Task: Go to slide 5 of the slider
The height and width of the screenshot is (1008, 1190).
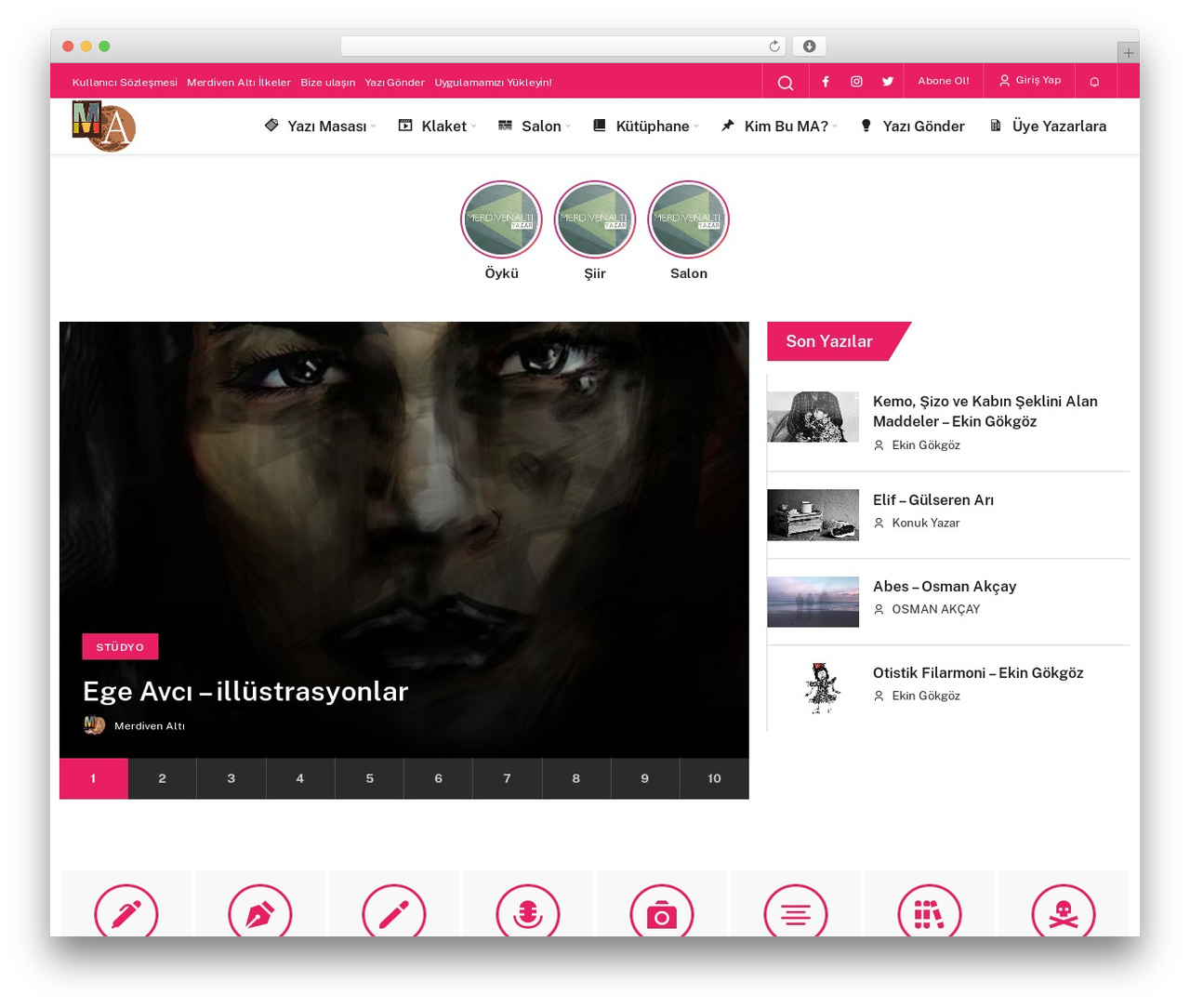Action: pos(369,778)
